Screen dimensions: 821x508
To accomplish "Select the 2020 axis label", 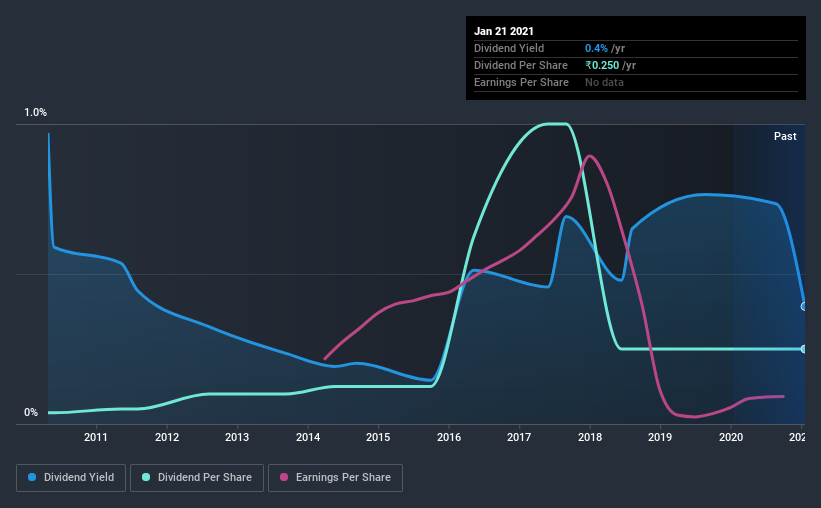I will coord(731,437).
